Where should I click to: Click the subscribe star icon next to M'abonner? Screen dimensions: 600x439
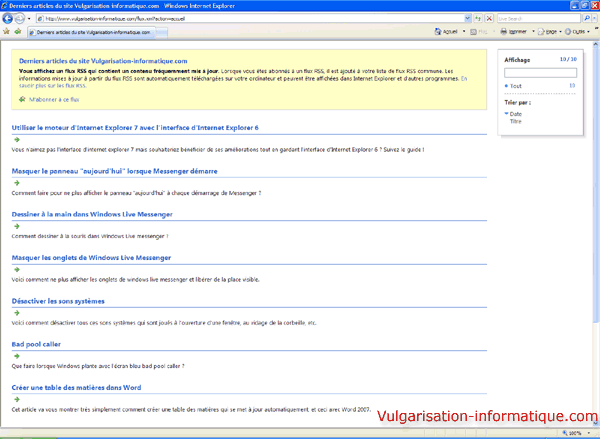pos(22,100)
